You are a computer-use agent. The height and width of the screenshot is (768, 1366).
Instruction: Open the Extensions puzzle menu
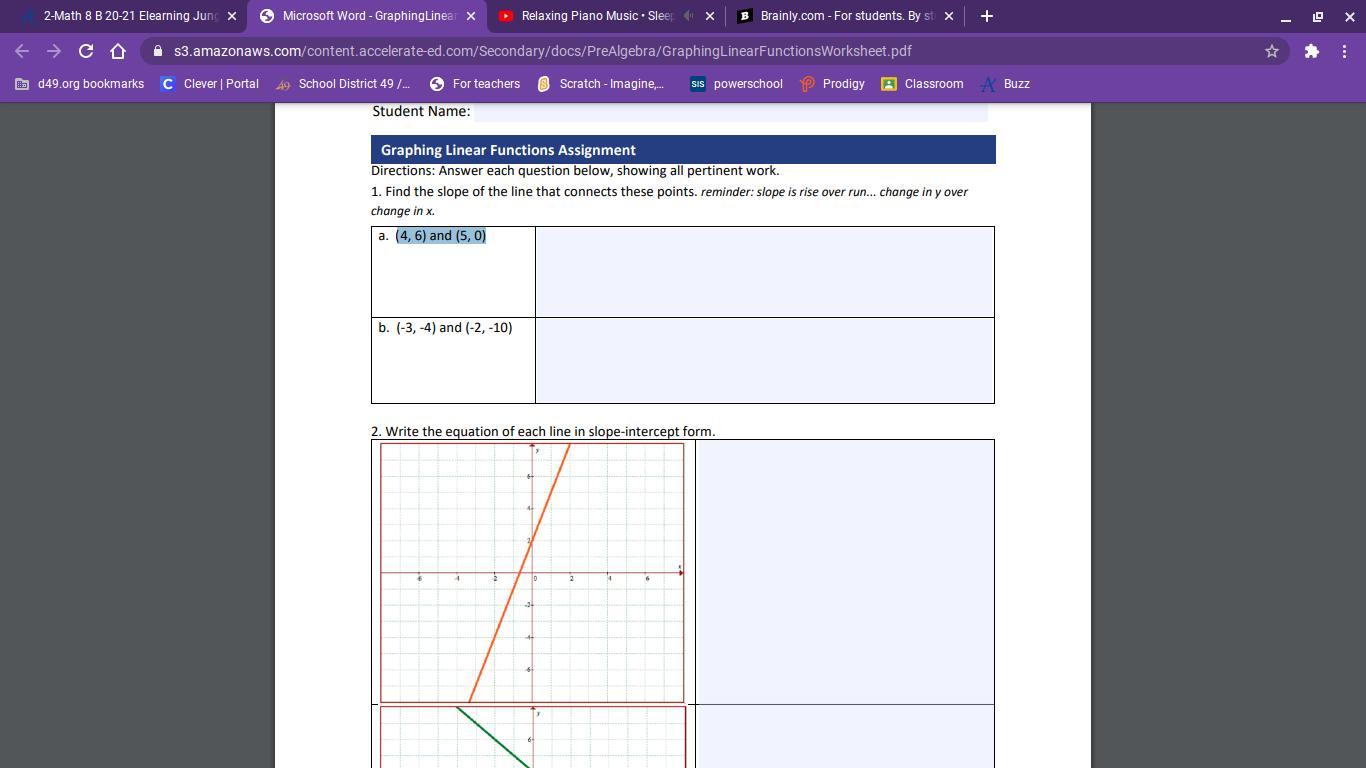pyautogui.click(x=1312, y=51)
